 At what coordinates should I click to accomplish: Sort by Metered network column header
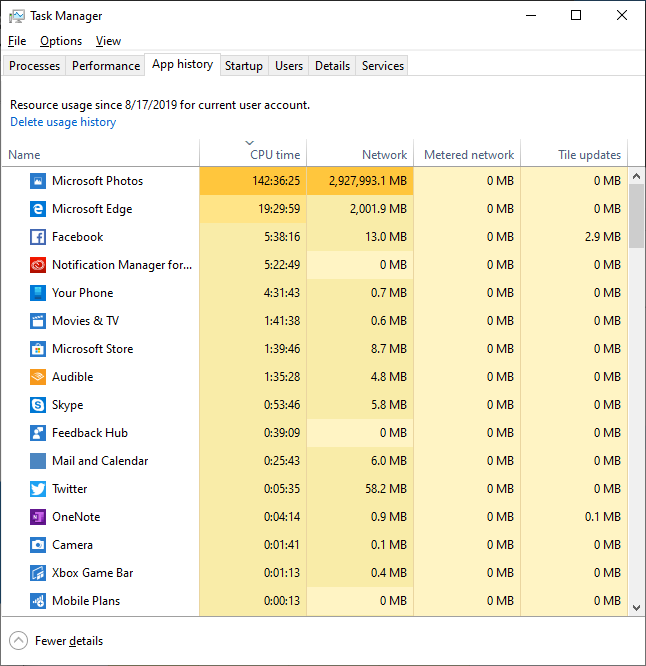tap(467, 153)
